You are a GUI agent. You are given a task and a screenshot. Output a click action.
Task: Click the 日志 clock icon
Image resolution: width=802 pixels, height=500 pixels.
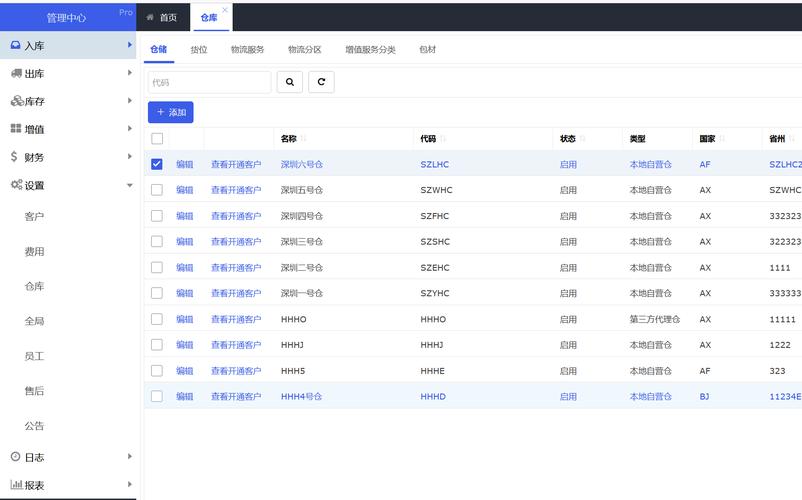point(15,457)
